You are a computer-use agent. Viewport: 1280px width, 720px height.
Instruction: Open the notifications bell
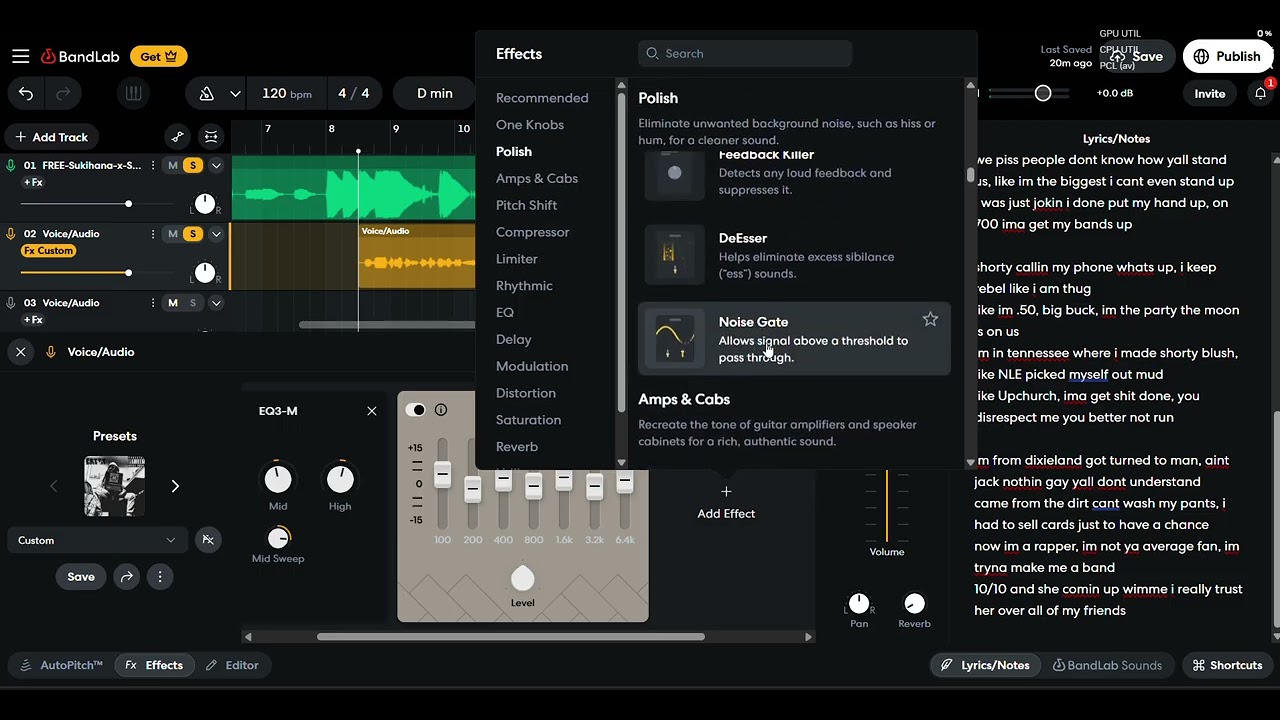pos(1260,93)
